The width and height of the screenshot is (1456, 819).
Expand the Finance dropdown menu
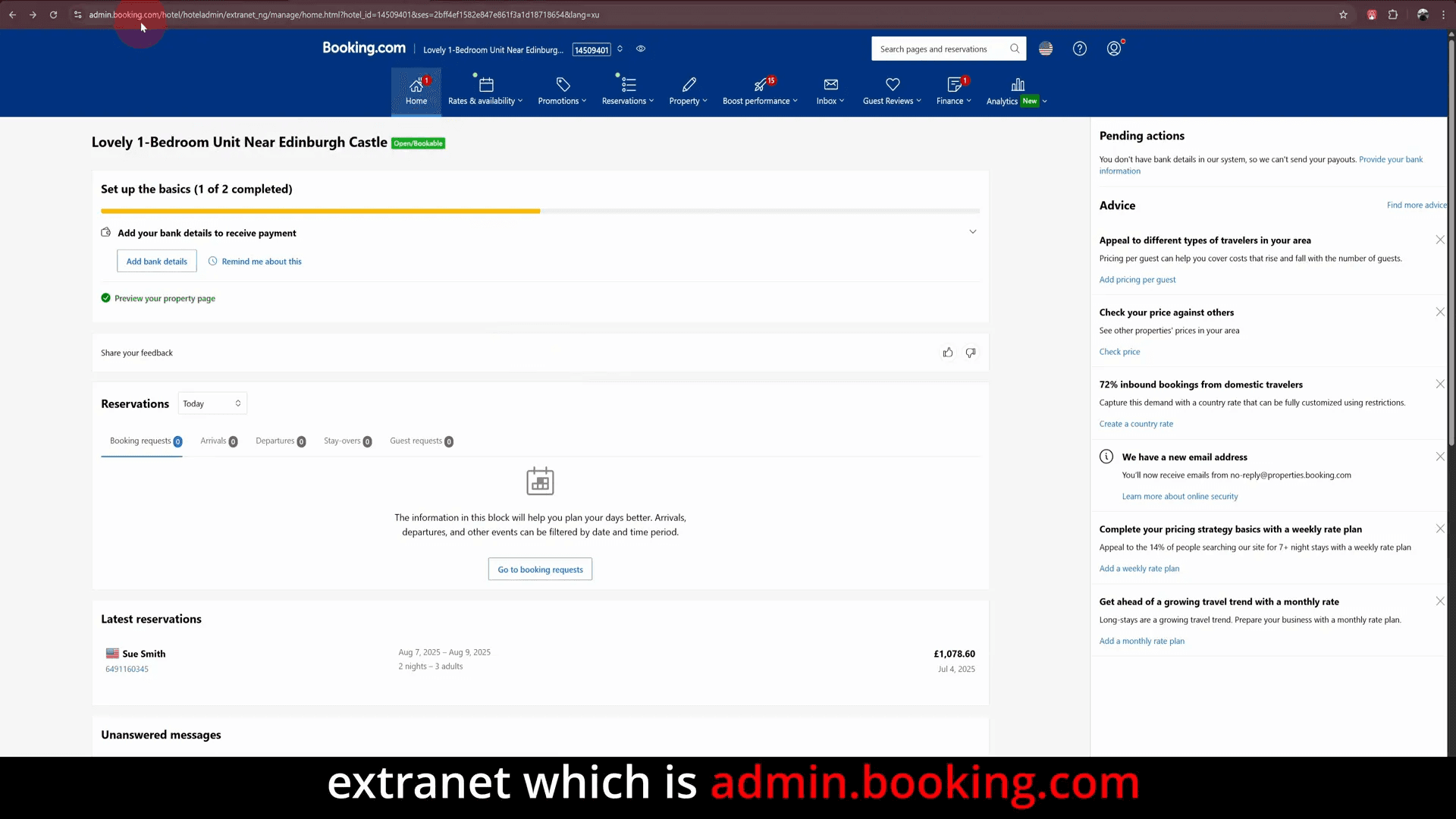click(953, 101)
